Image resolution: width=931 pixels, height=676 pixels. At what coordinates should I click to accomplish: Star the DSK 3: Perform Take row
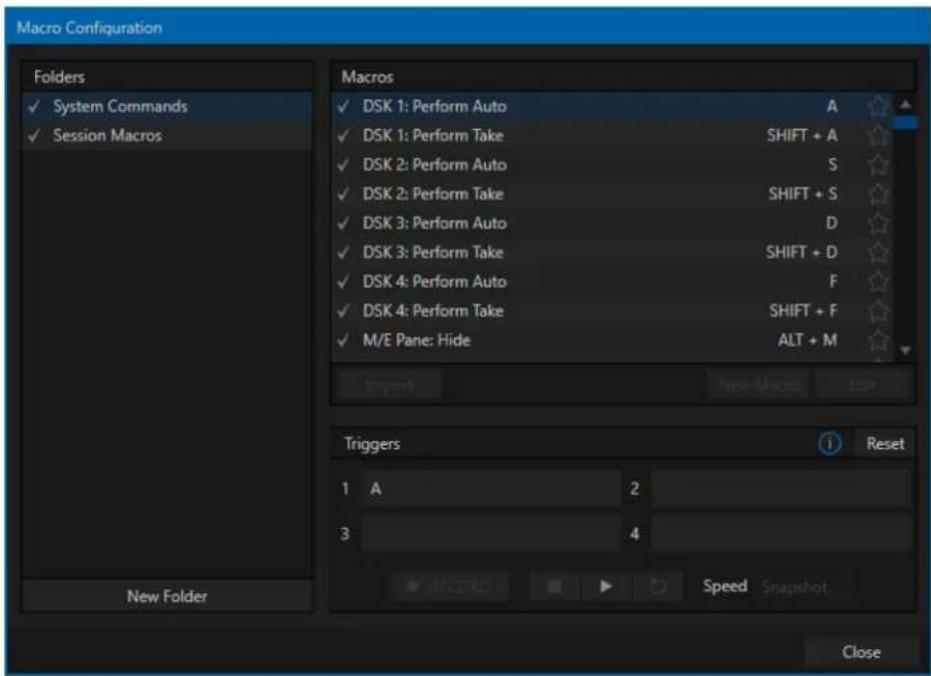pos(878,252)
